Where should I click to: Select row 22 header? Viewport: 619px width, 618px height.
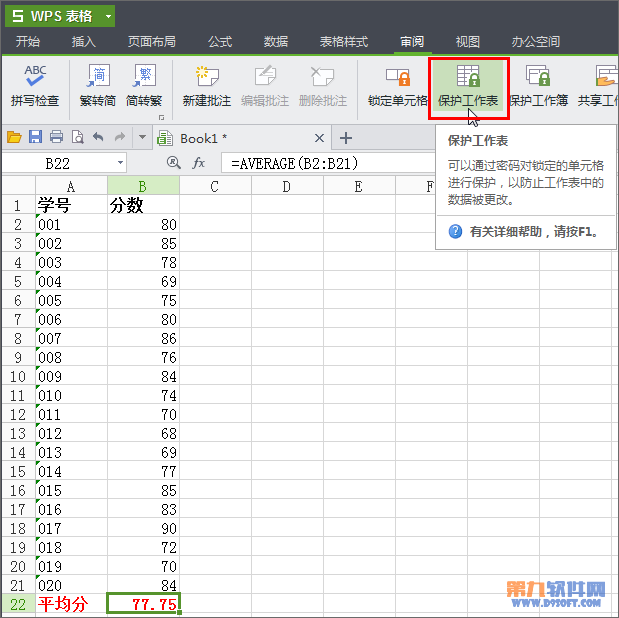[18, 604]
